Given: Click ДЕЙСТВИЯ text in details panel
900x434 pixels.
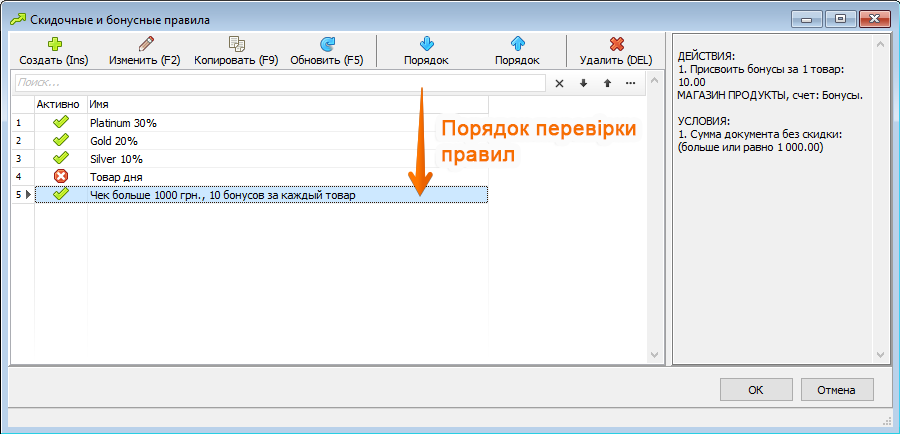Looking at the screenshot, I should tap(706, 56).
